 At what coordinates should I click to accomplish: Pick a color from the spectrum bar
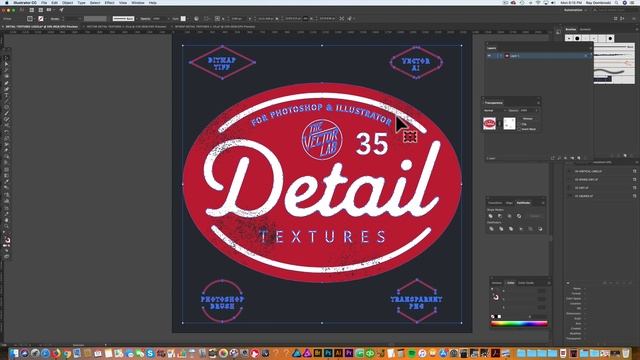pos(519,324)
